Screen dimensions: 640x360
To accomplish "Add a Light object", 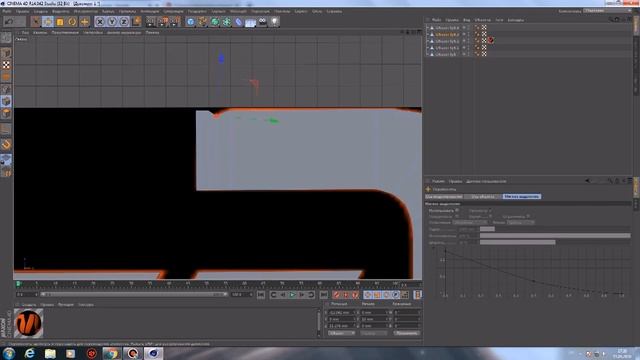I will (x=274, y=21).
